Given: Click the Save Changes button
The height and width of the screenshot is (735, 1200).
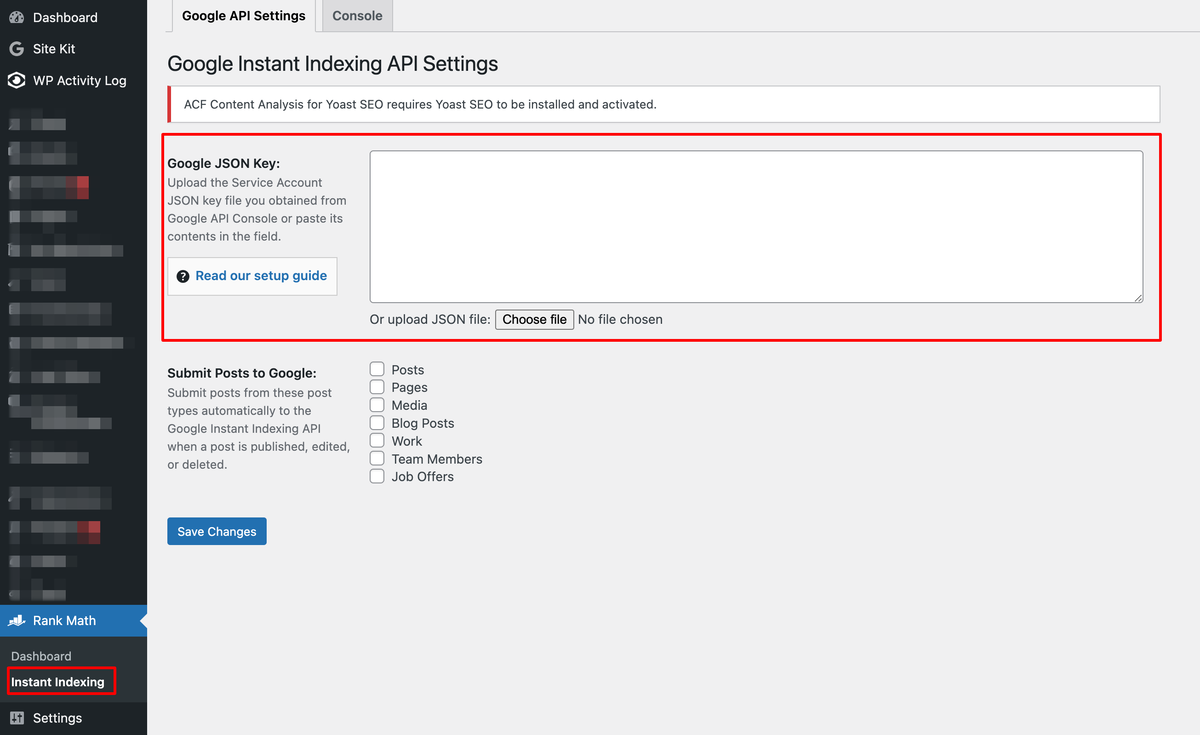Looking at the screenshot, I should (x=217, y=532).
